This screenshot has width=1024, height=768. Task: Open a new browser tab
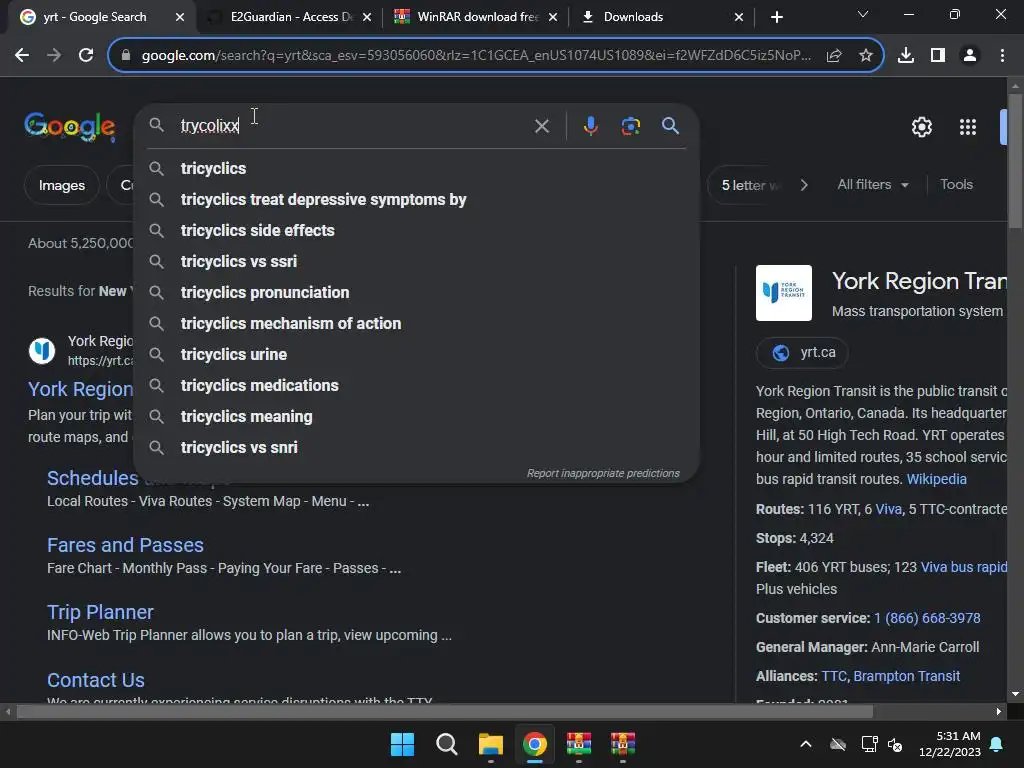point(776,17)
